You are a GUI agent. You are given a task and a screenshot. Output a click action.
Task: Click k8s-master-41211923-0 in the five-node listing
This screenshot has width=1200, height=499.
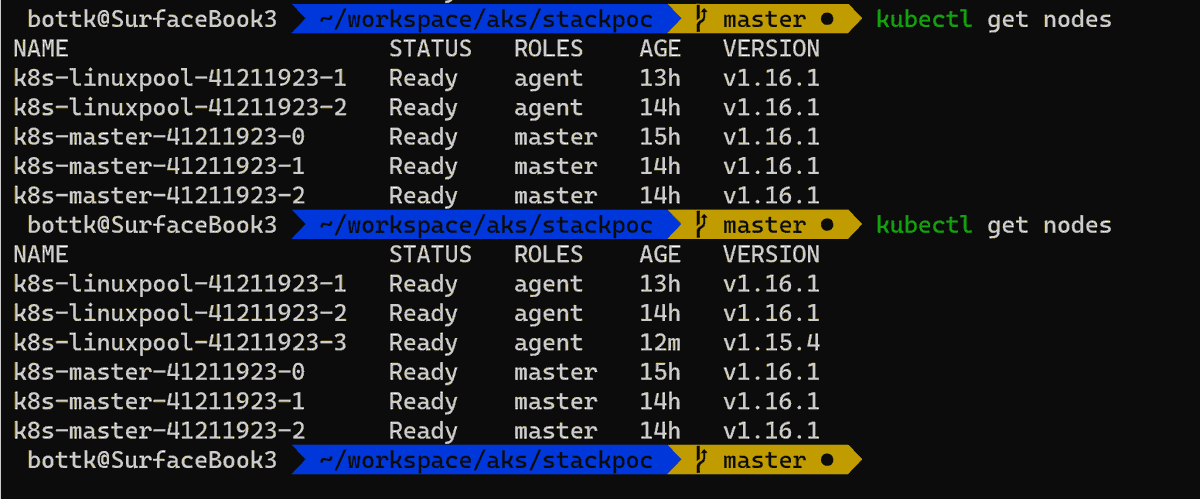[x=160, y=137]
